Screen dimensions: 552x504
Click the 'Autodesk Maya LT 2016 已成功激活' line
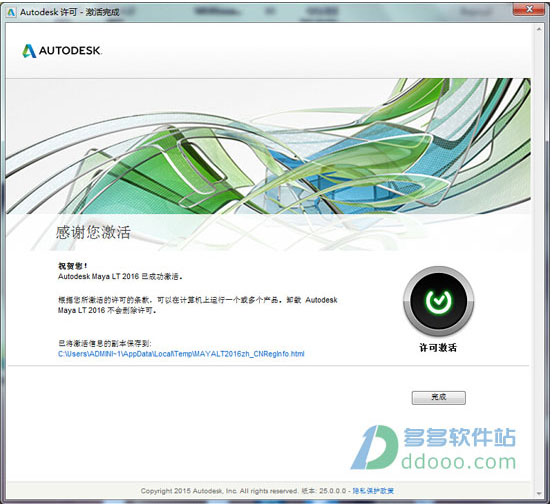120,277
